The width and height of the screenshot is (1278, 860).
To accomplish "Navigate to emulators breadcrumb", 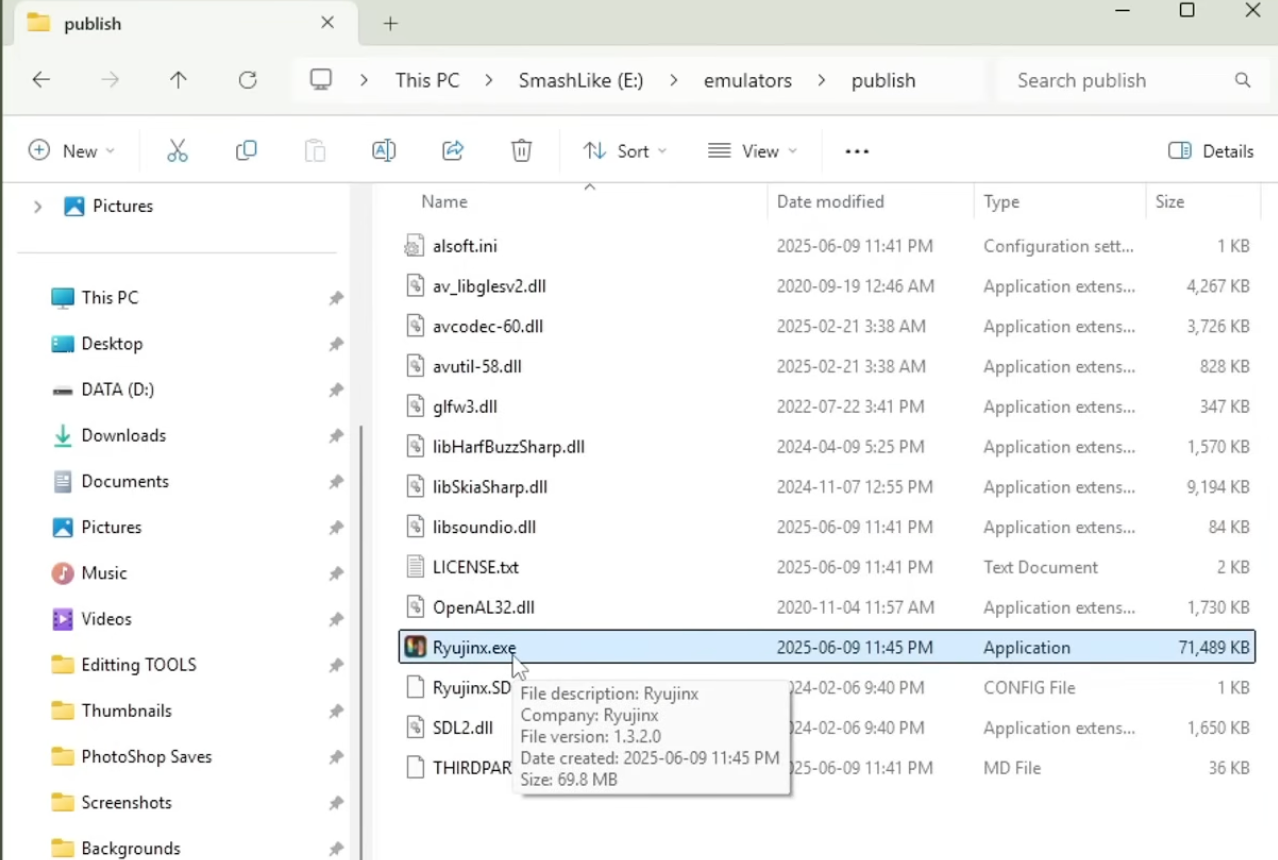I will pyautogui.click(x=747, y=80).
